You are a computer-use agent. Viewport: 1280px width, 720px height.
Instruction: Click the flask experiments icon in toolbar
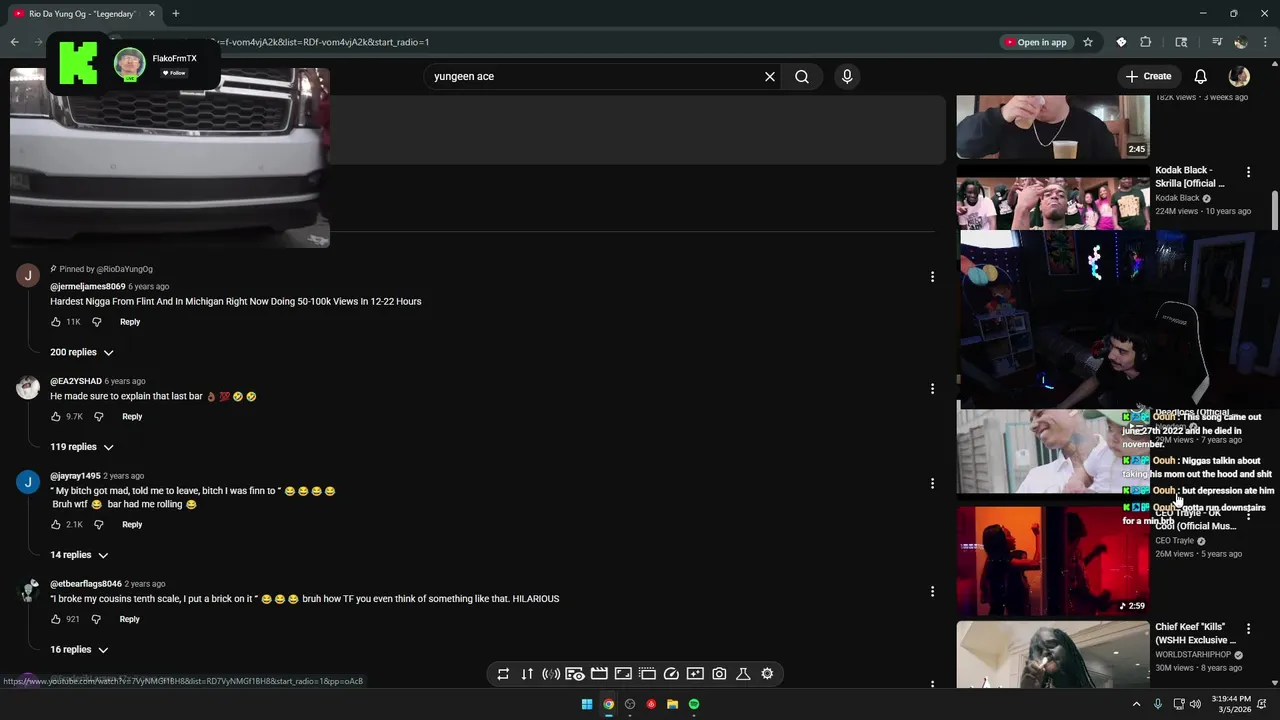(x=743, y=674)
